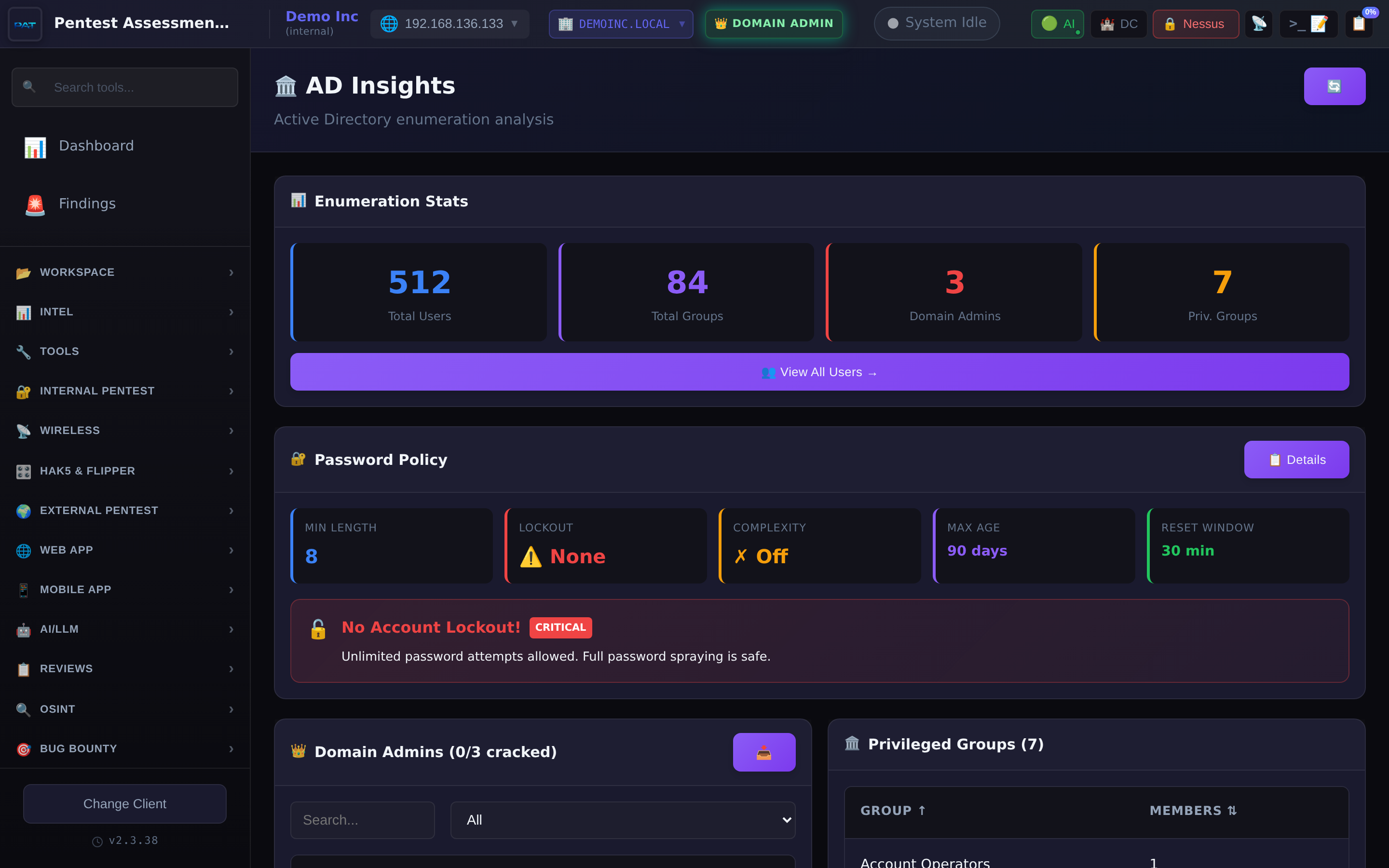Open the DEMOINC.LOCAL domain dropdown
The width and height of the screenshot is (1389, 868).
(620, 24)
